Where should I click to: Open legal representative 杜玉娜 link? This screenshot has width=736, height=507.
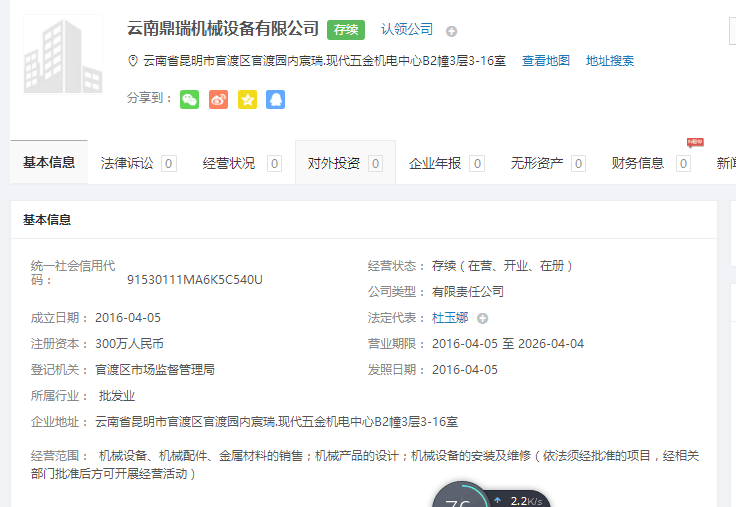[450, 318]
